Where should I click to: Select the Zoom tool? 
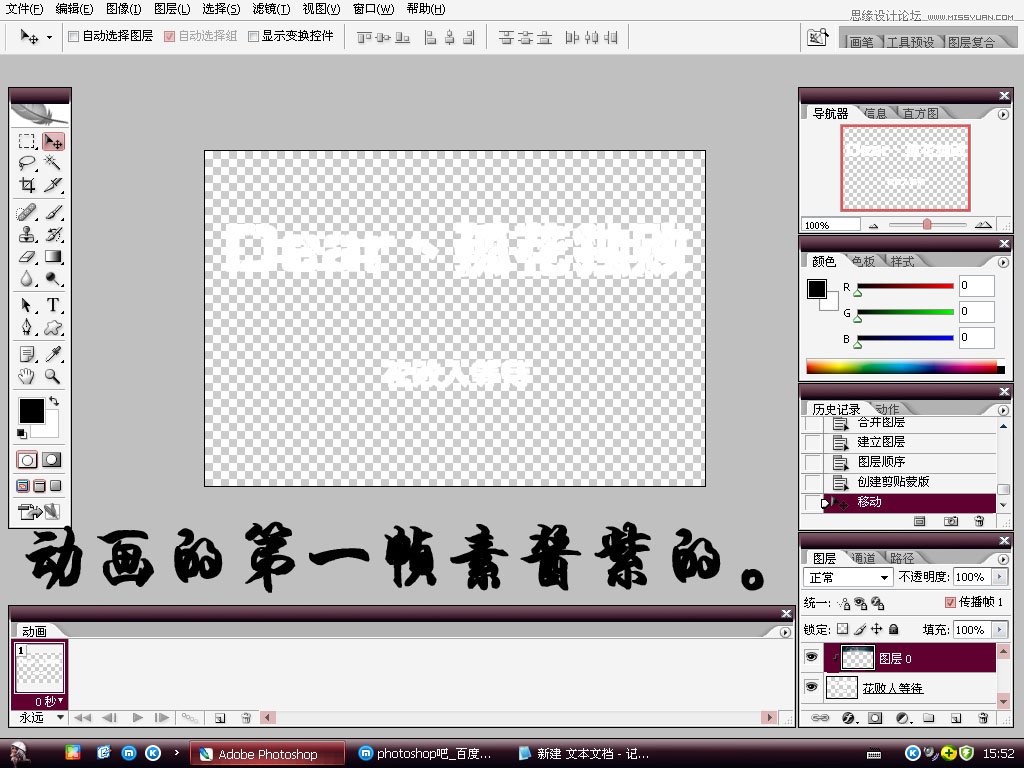pos(52,373)
